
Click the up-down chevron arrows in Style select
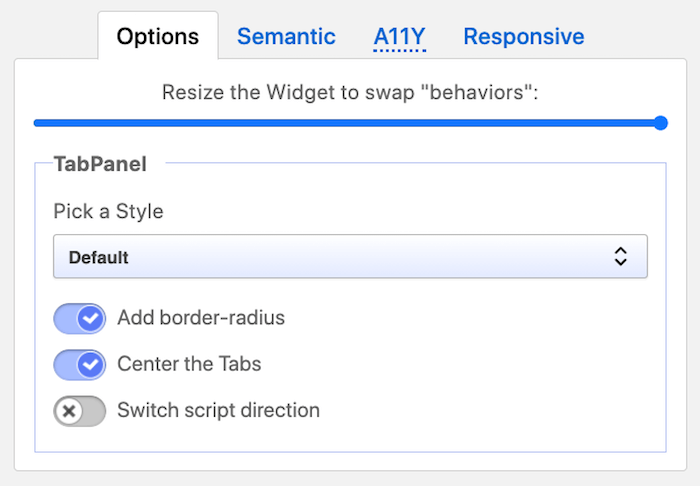pos(620,257)
